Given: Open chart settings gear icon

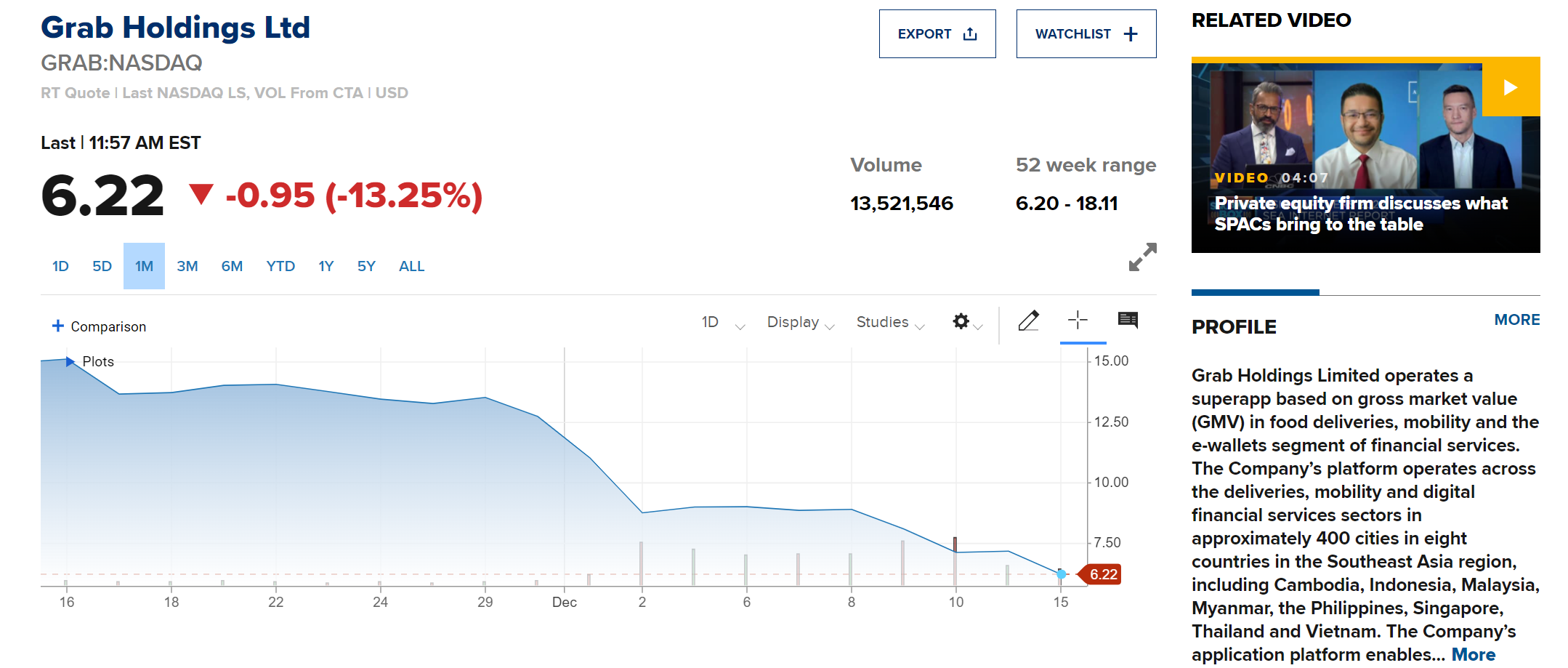Looking at the screenshot, I should pyautogui.click(x=961, y=321).
